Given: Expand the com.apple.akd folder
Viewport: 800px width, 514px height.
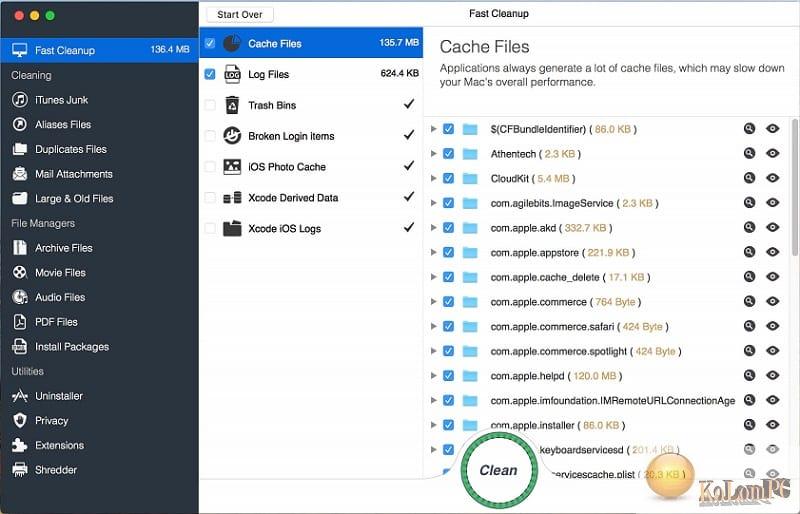Looking at the screenshot, I should [x=434, y=227].
